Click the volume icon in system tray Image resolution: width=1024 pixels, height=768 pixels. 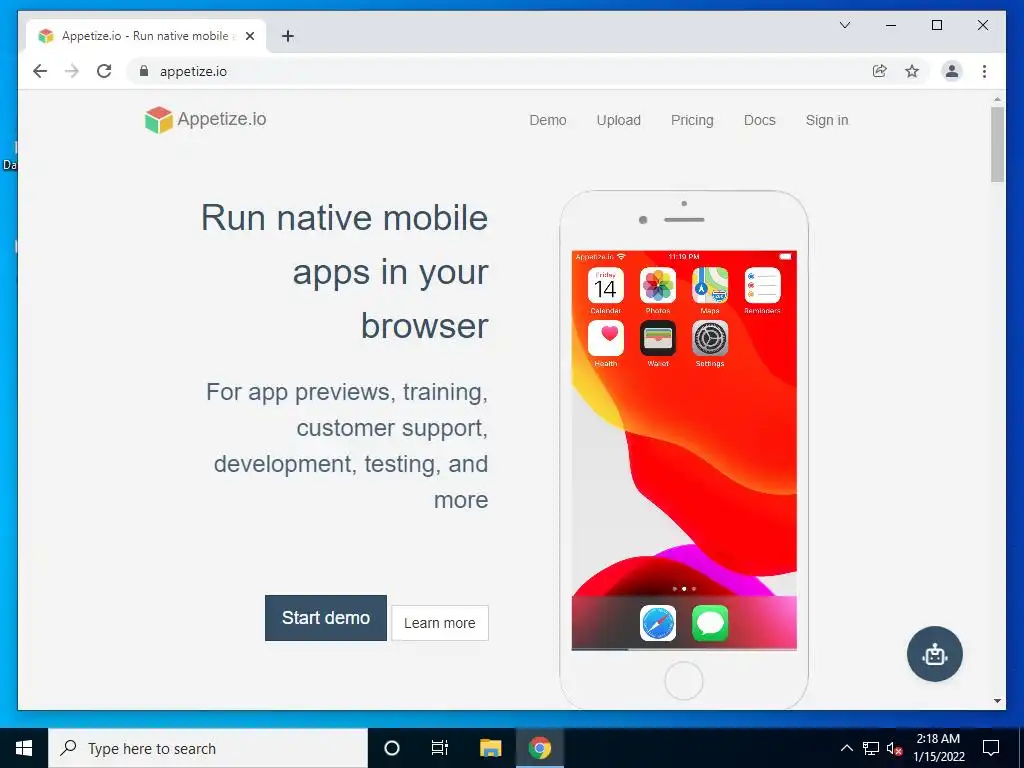(895, 748)
